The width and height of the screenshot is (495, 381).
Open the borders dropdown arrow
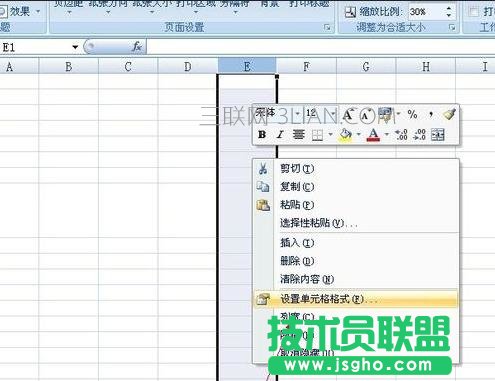(x=330, y=135)
